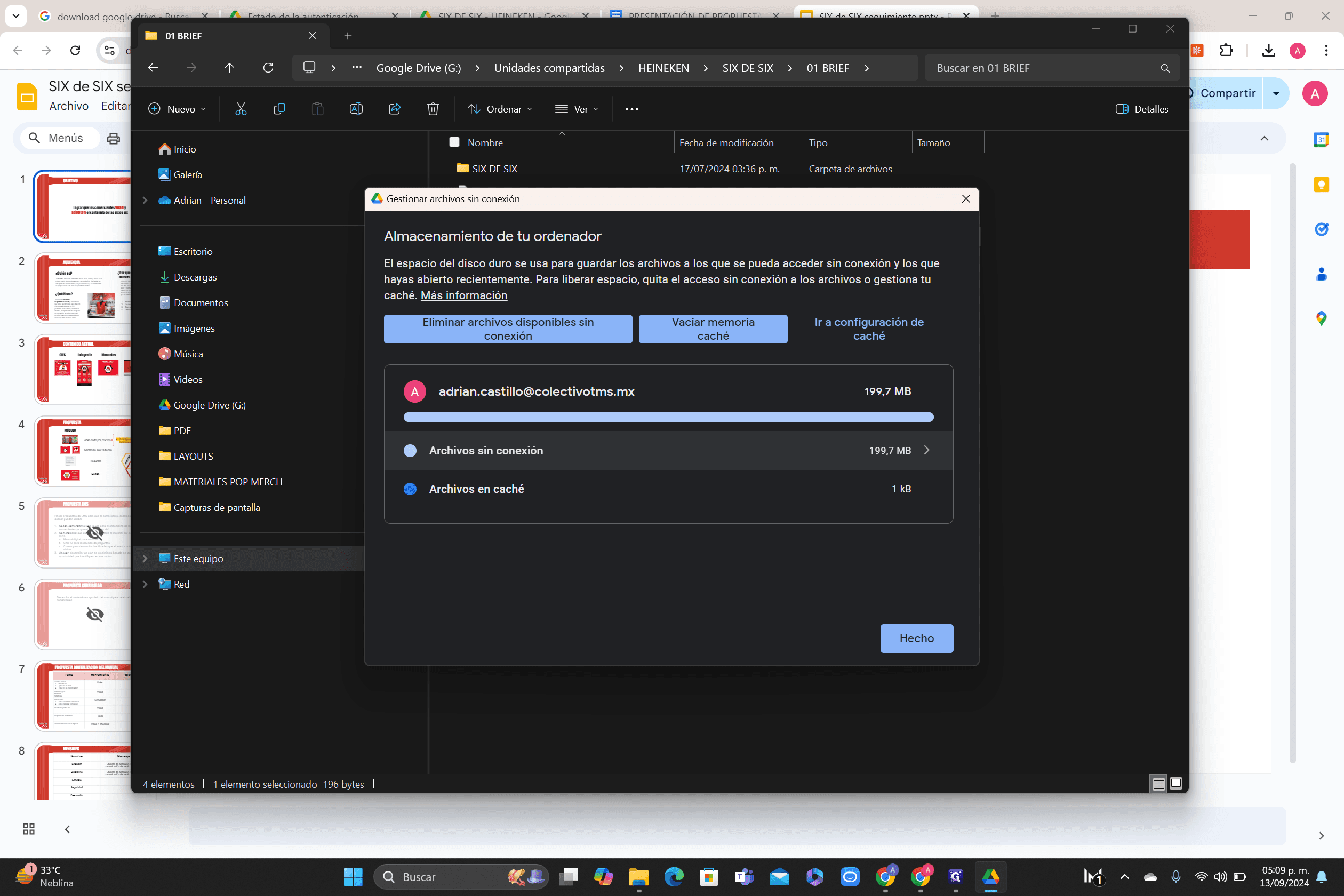The width and height of the screenshot is (1344, 896).
Task: Click the Rename icon in Explorer toolbar
Action: [x=355, y=109]
